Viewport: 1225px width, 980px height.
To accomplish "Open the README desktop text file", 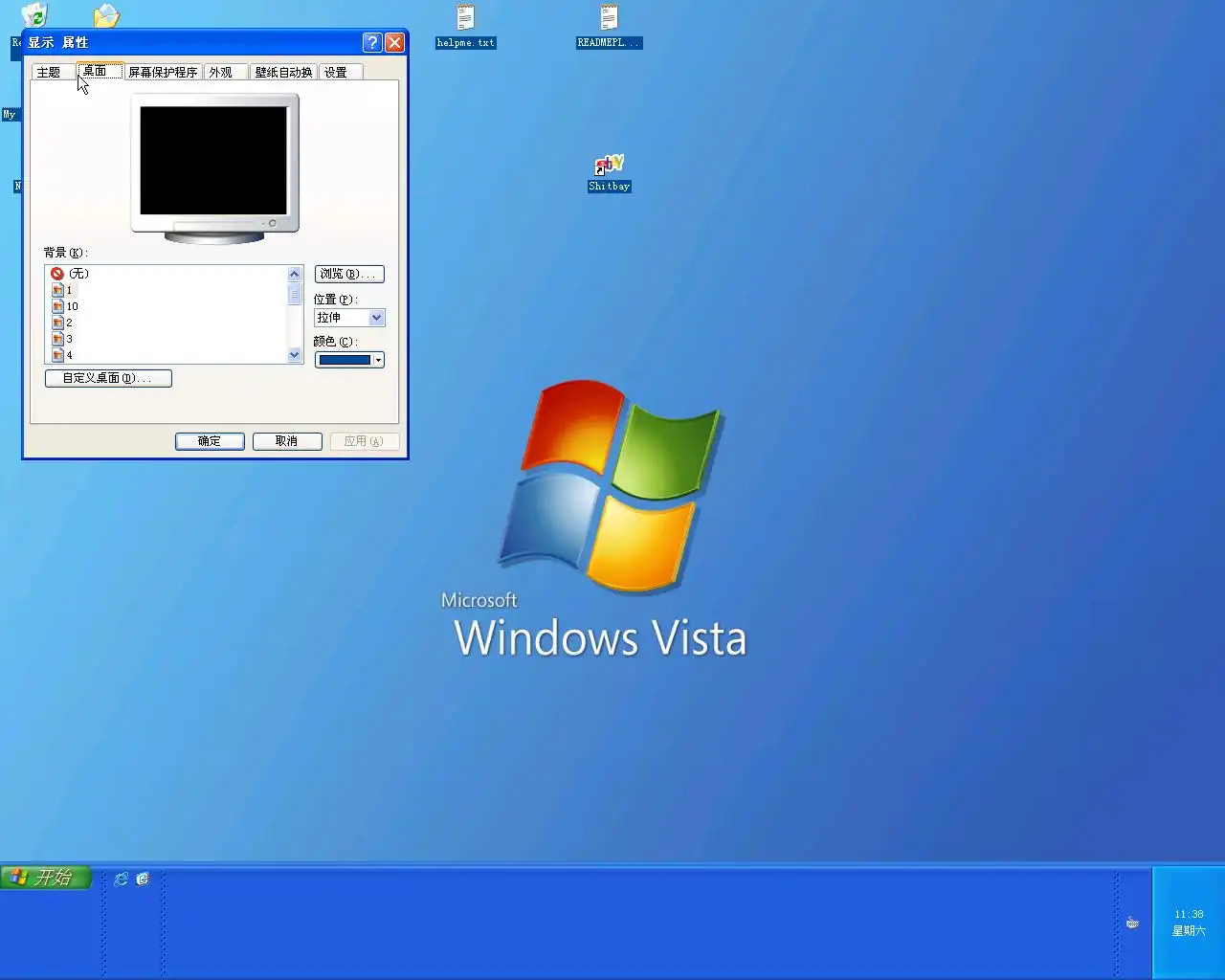I will click(609, 26).
